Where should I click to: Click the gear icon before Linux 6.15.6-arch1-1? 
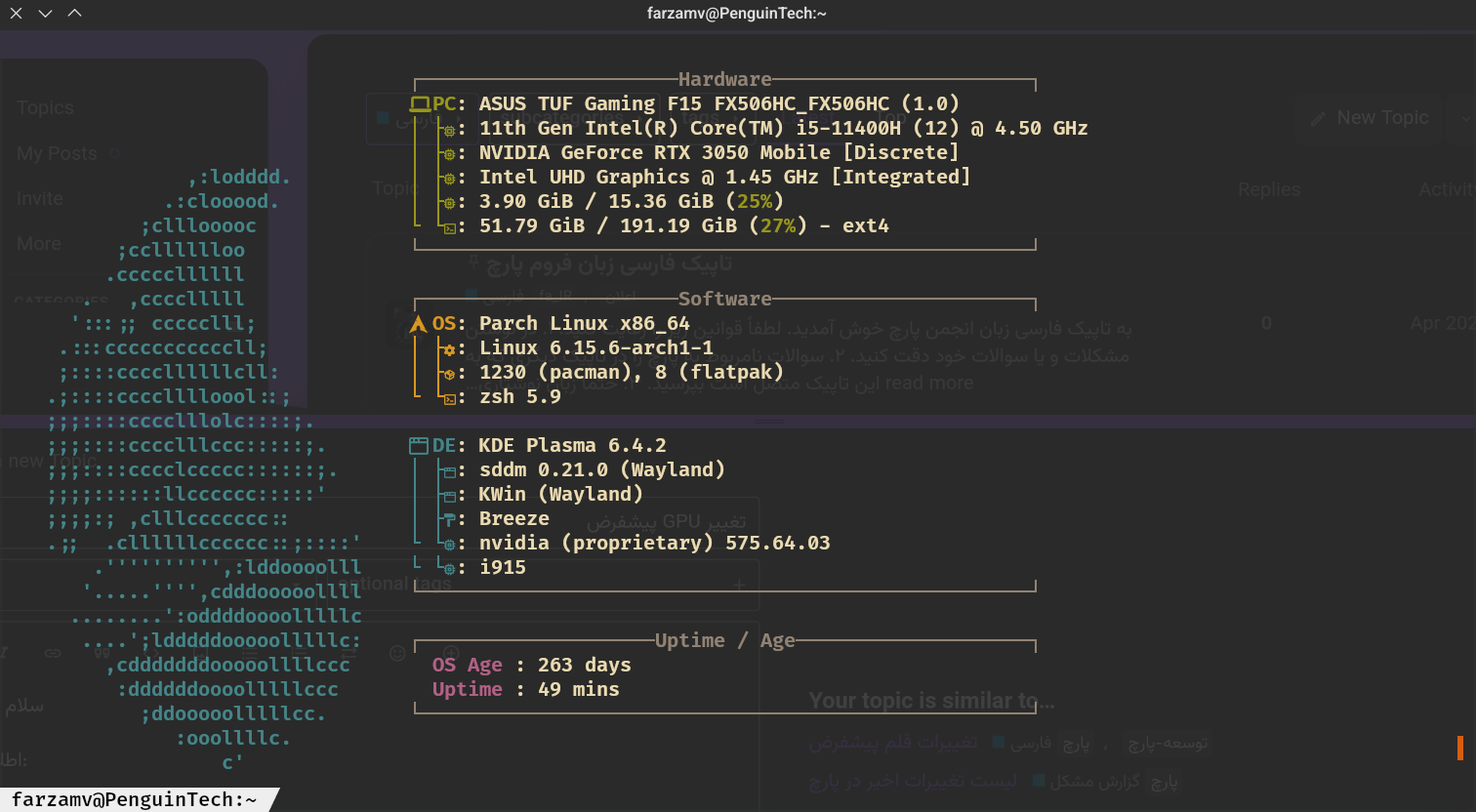click(x=449, y=349)
